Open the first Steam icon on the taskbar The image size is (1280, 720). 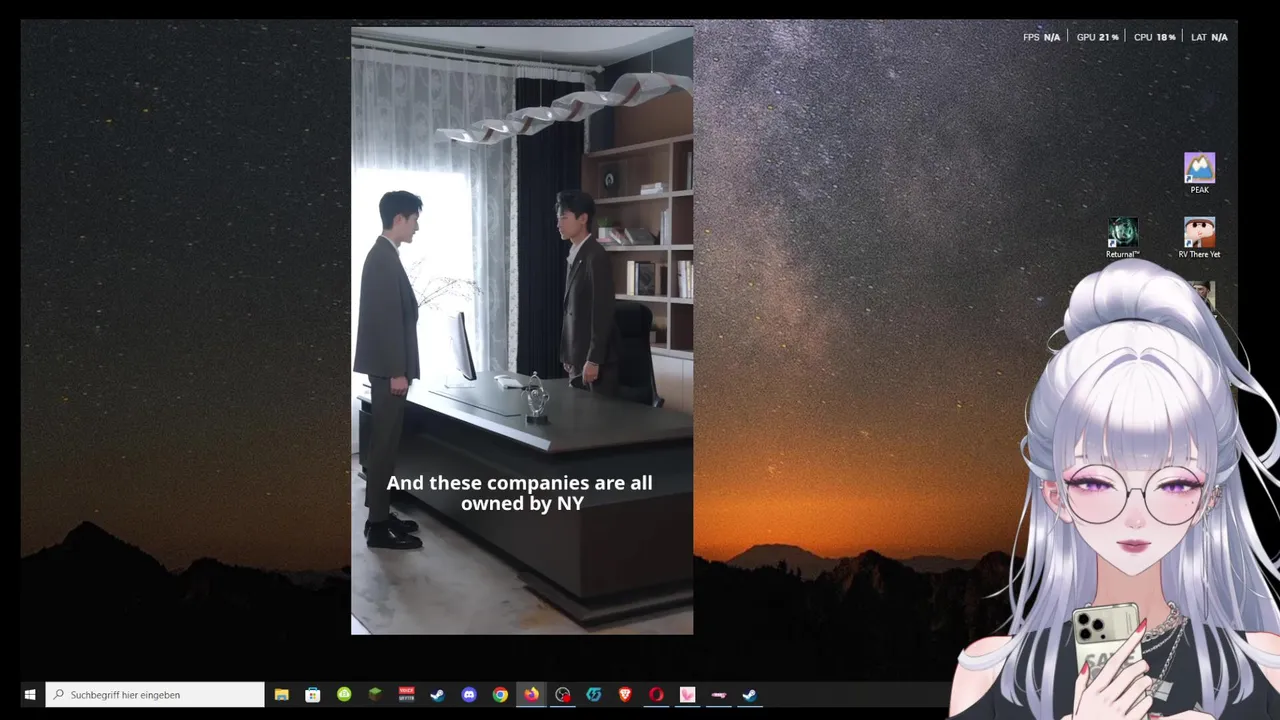[x=438, y=694]
